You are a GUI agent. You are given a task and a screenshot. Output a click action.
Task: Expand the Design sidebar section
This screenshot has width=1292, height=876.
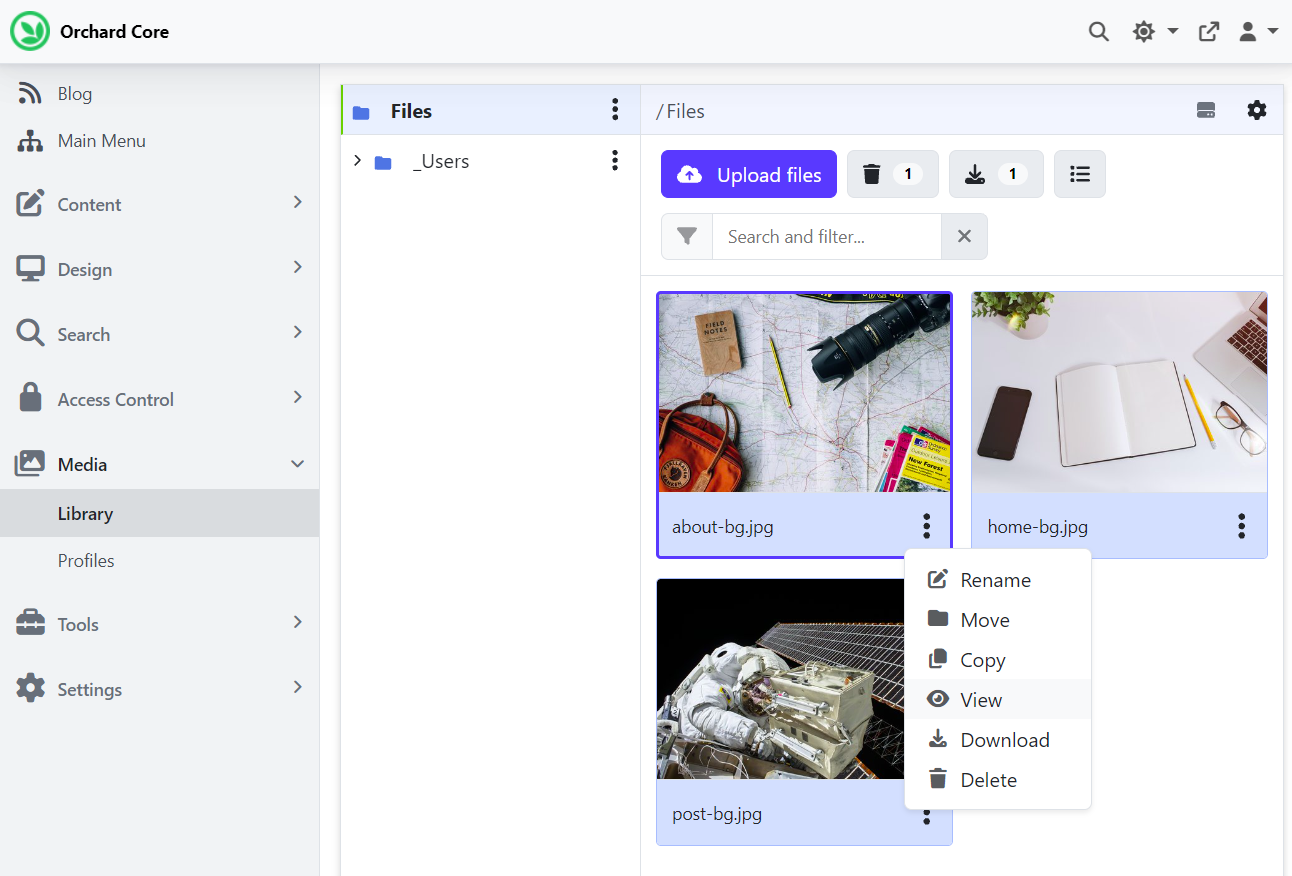(160, 269)
